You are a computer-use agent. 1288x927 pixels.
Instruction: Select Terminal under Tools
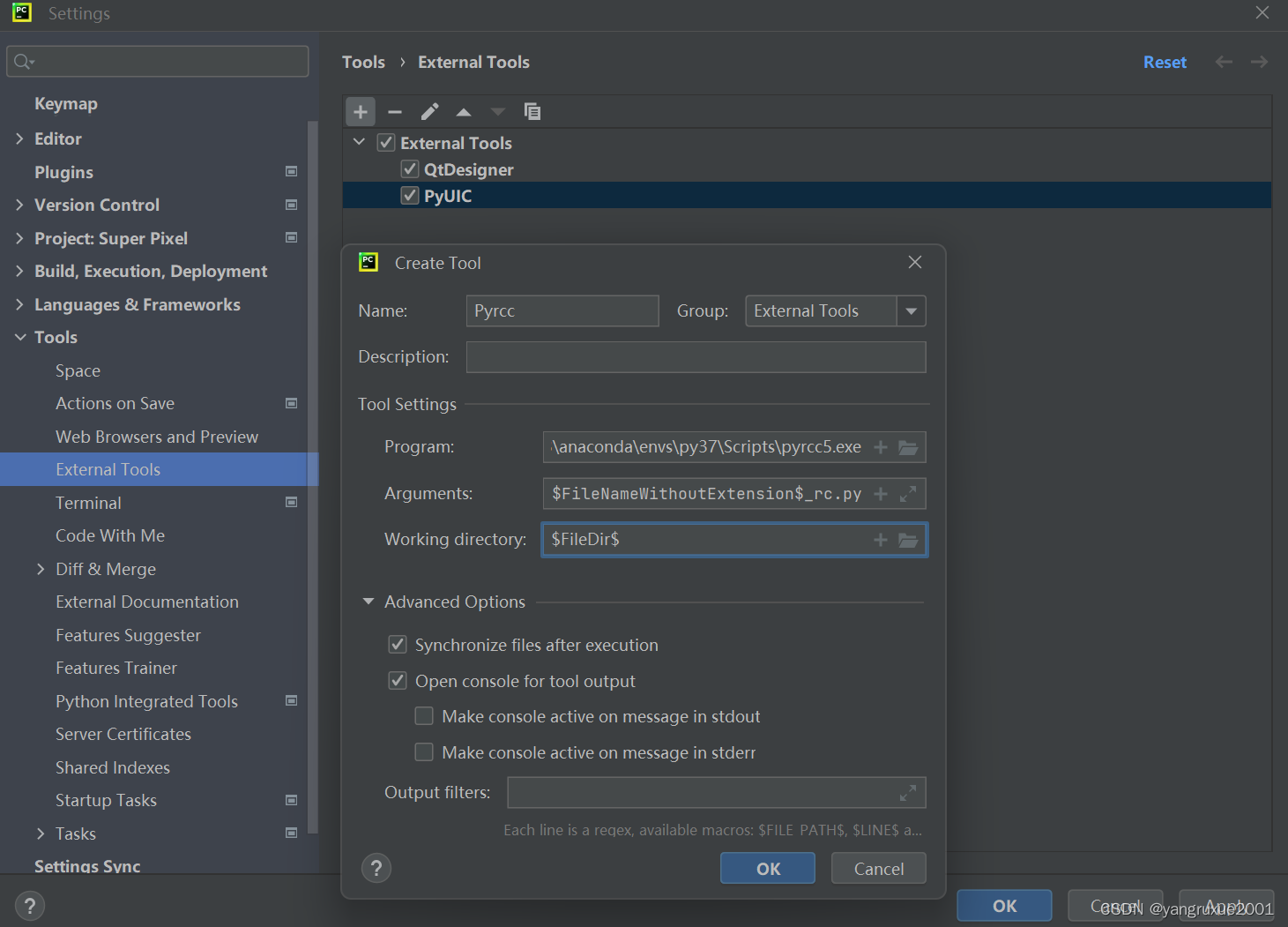pyautogui.click(x=88, y=503)
